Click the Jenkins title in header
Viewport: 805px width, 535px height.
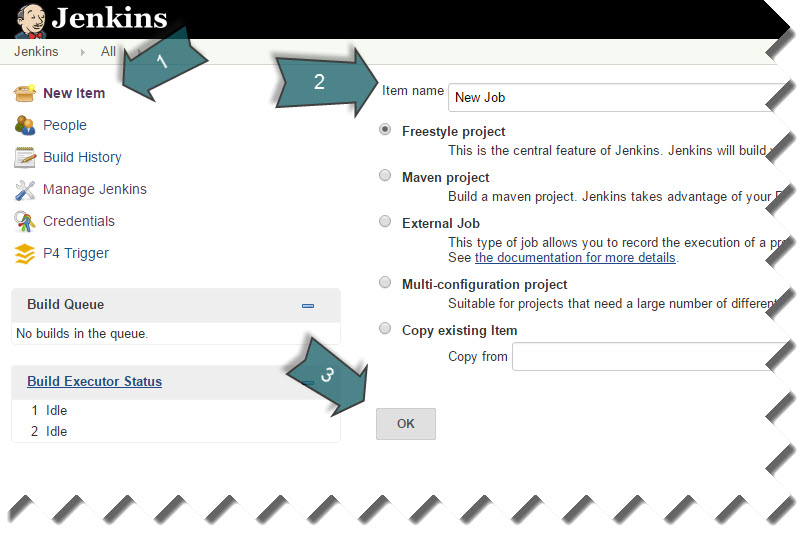(x=109, y=18)
